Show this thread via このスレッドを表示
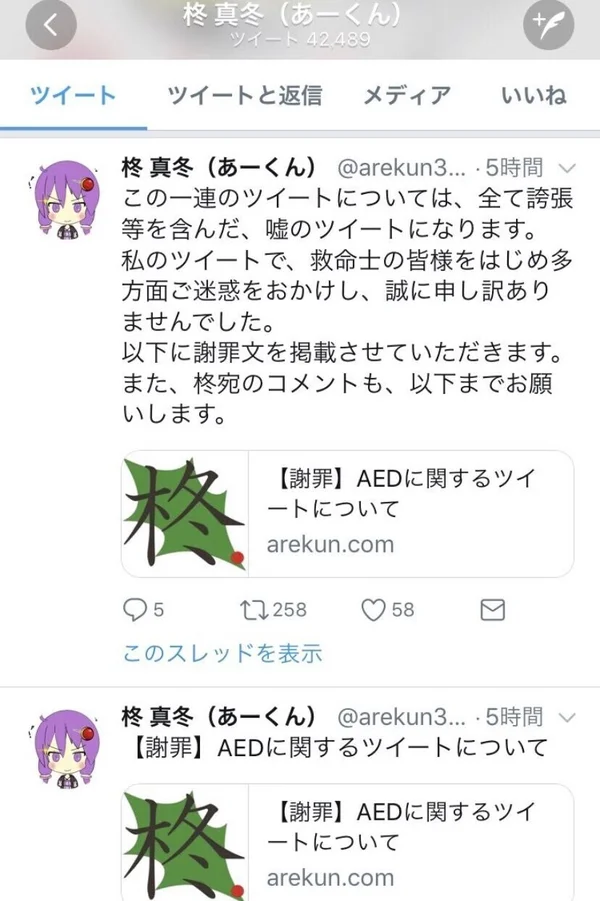 pos(222,653)
